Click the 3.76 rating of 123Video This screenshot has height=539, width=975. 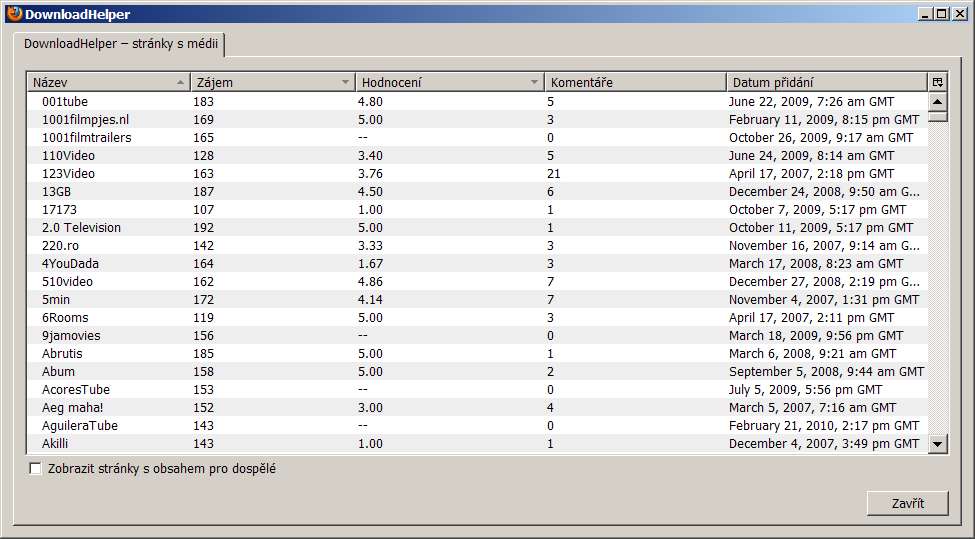370,173
